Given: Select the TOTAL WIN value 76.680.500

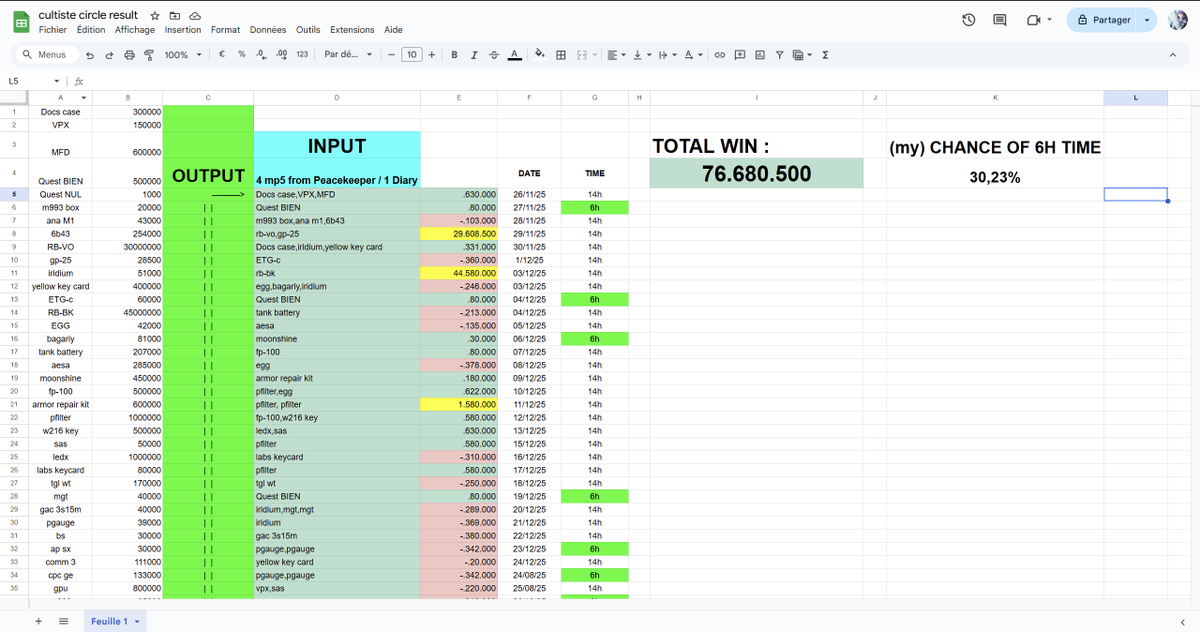Looking at the screenshot, I should click(x=756, y=173).
